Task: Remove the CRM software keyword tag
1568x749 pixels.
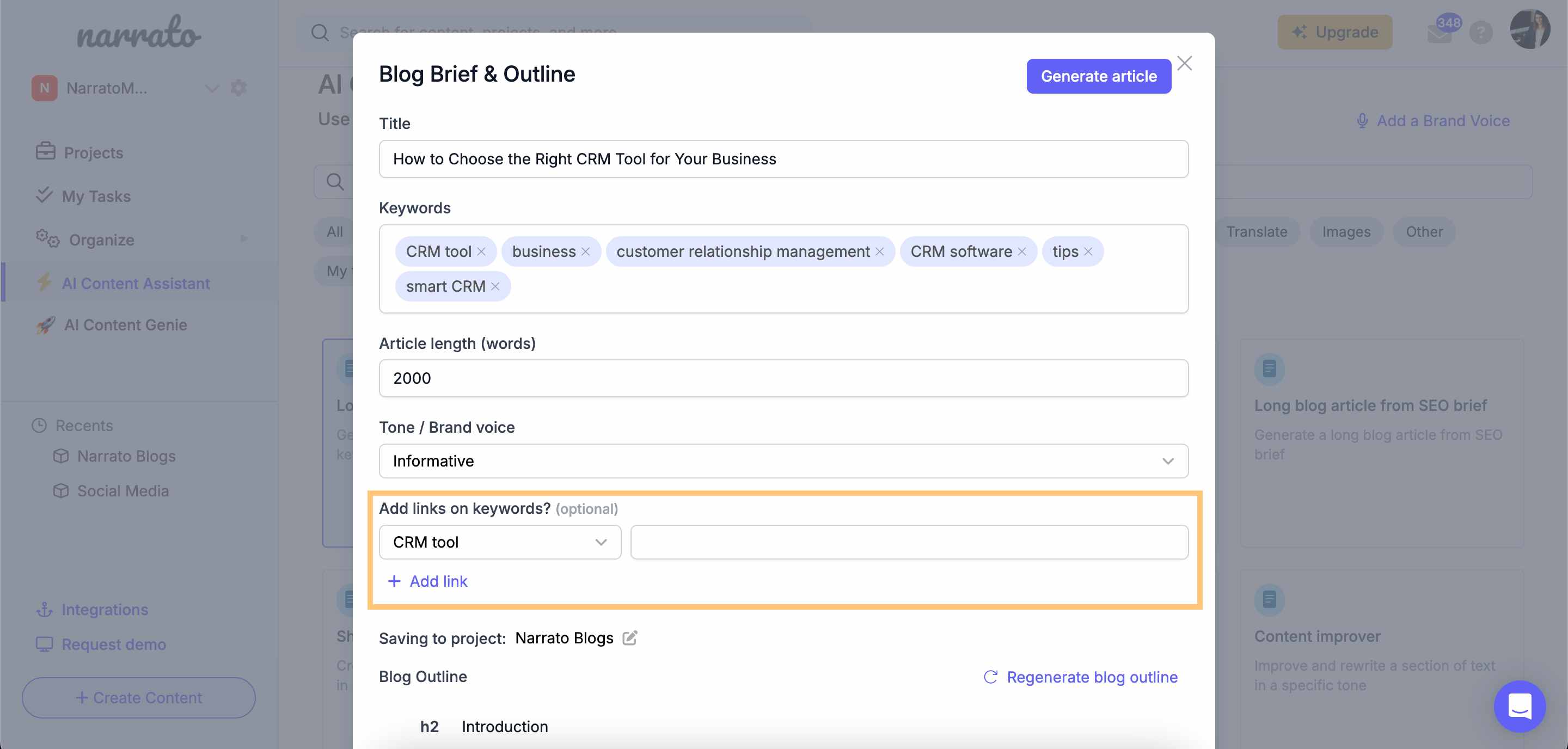Action: coord(1021,252)
